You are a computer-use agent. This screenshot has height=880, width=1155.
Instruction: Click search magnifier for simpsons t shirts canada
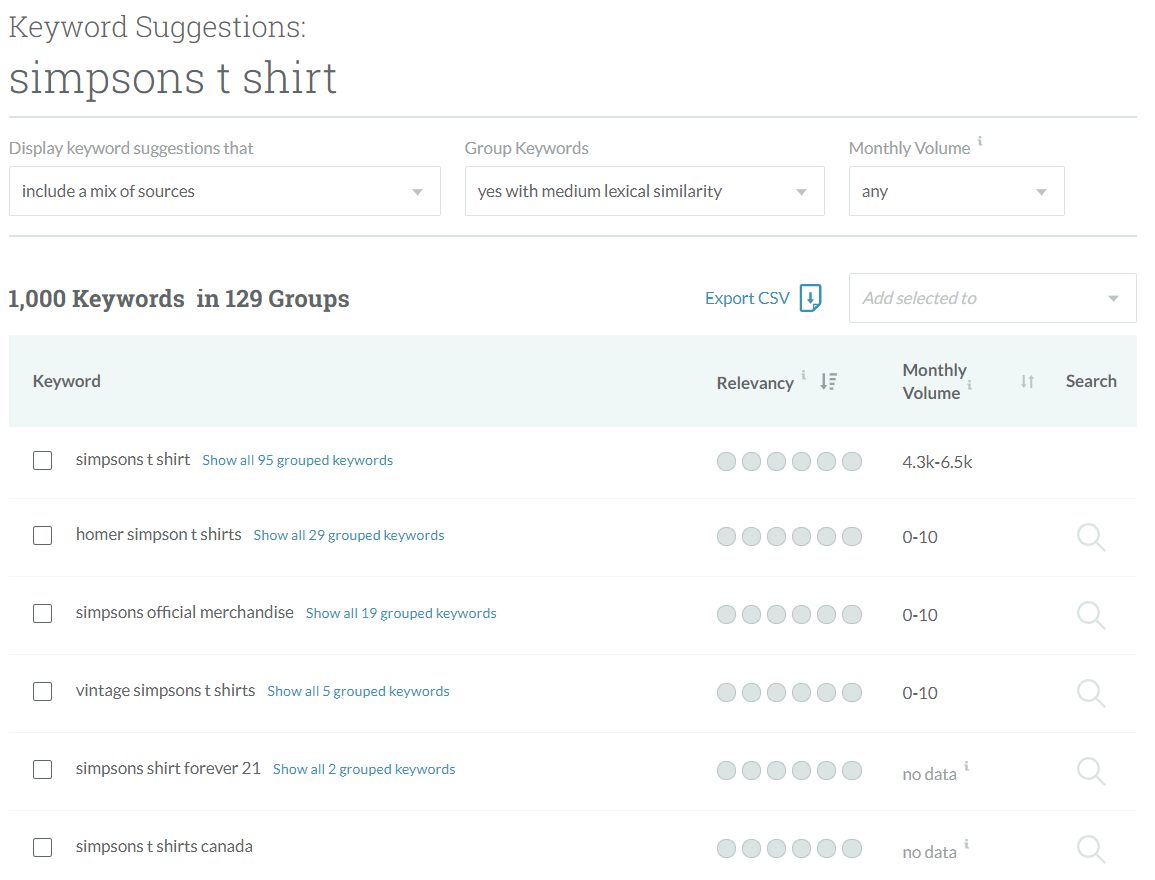1090,849
